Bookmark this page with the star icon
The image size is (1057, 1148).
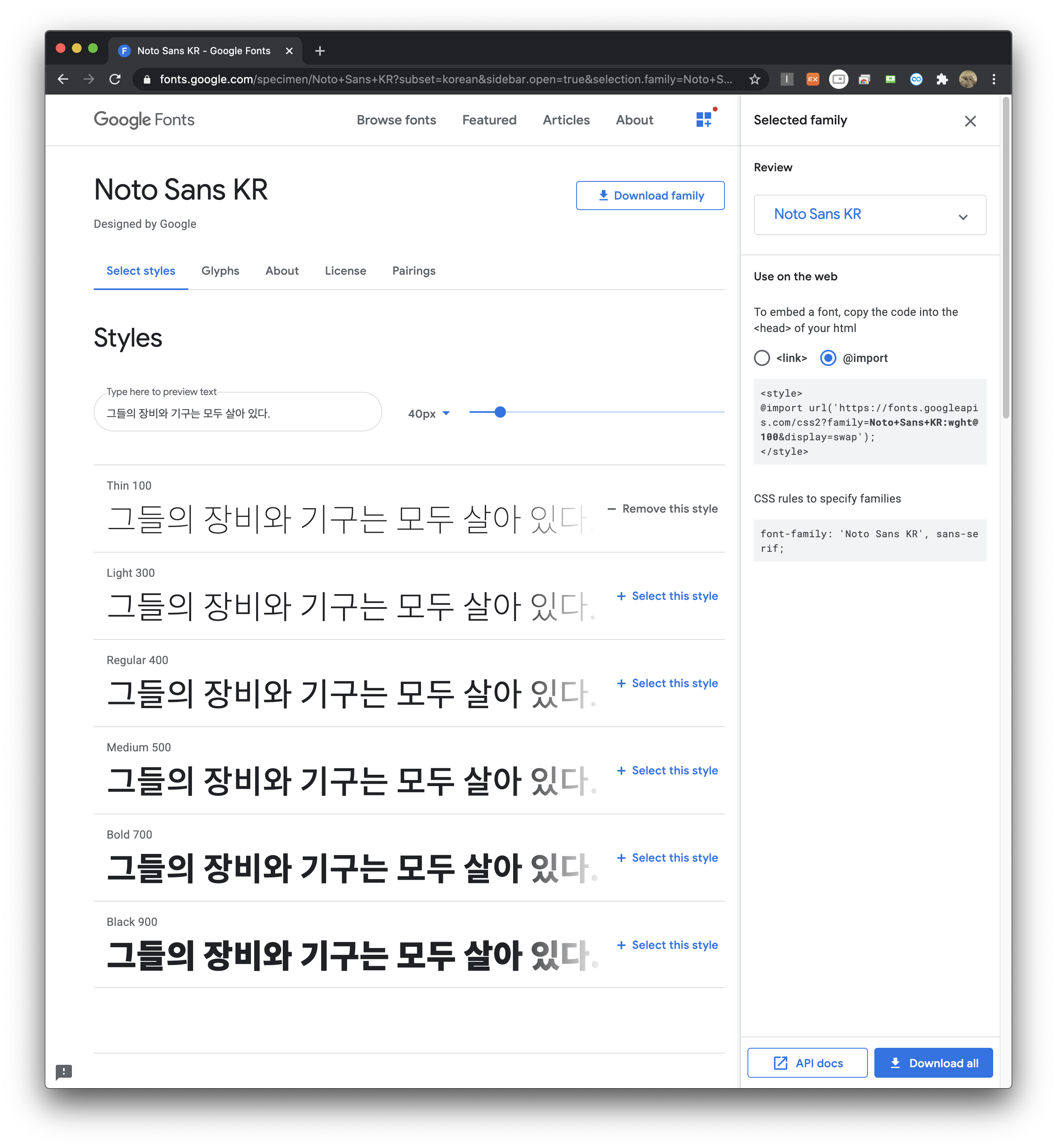(754, 80)
